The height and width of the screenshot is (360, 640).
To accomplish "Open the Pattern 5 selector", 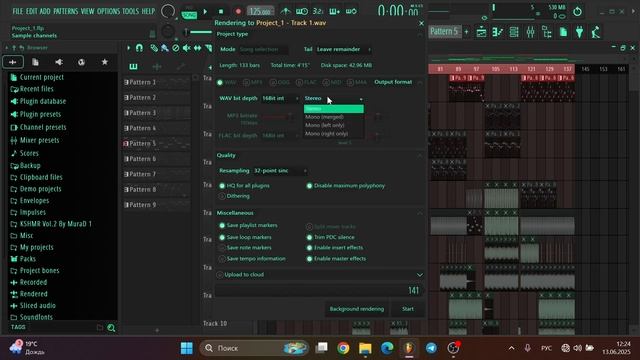I will (x=444, y=31).
